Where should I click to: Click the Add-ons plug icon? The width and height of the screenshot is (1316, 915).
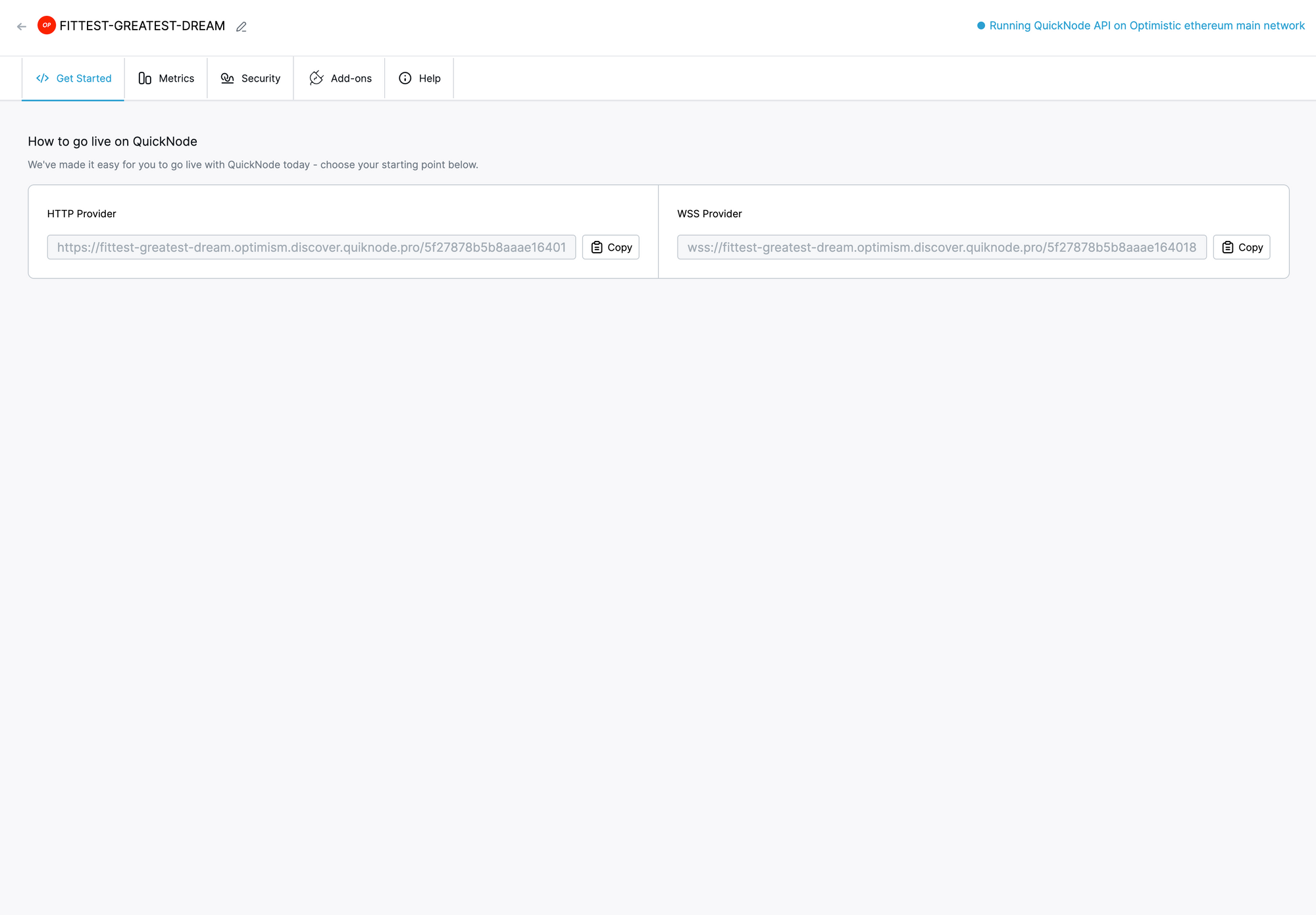point(316,78)
